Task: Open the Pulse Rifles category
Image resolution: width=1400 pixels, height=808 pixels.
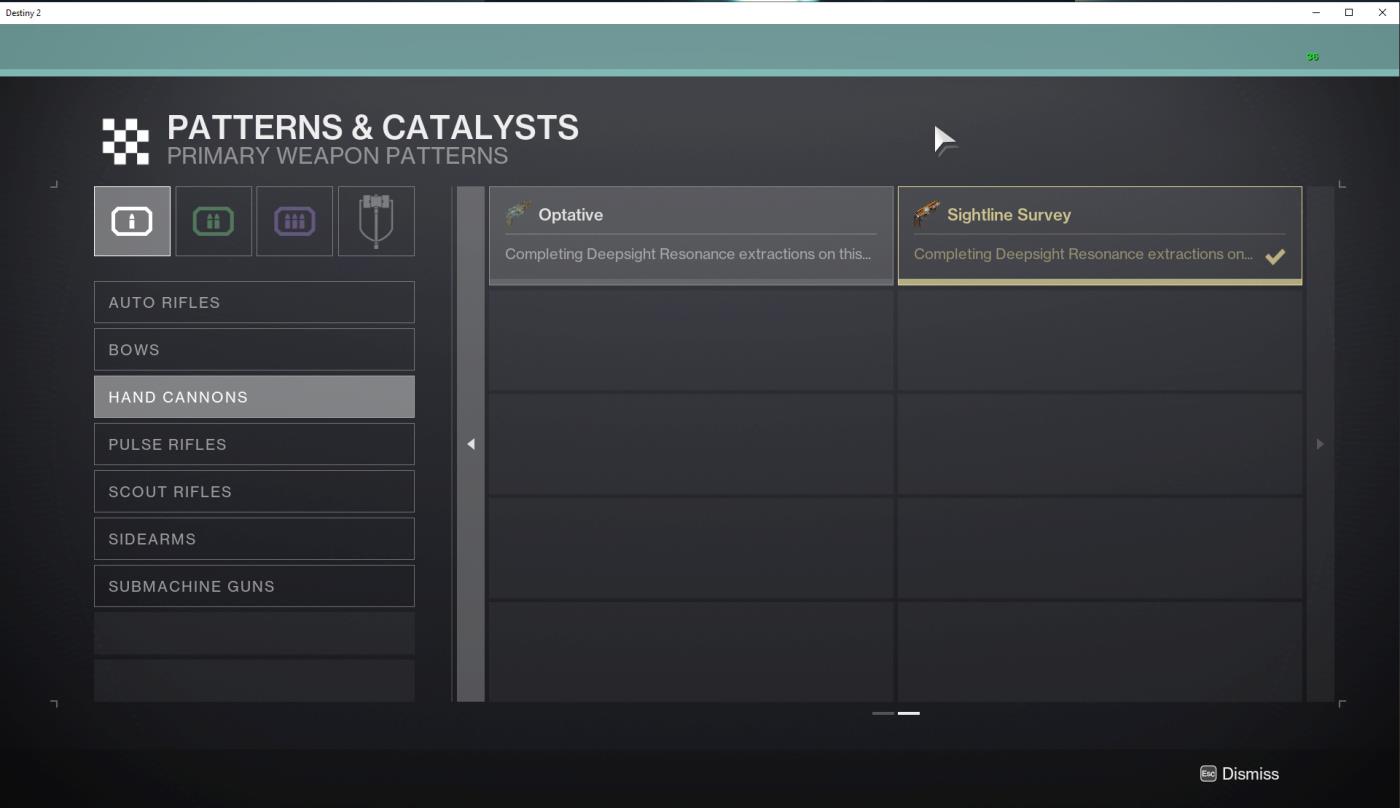Action: [x=254, y=444]
